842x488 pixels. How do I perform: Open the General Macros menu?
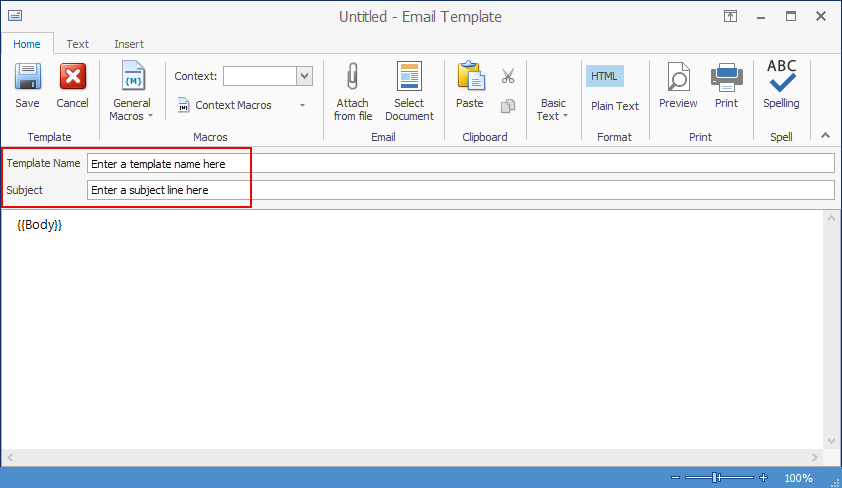(x=132, y=91)
